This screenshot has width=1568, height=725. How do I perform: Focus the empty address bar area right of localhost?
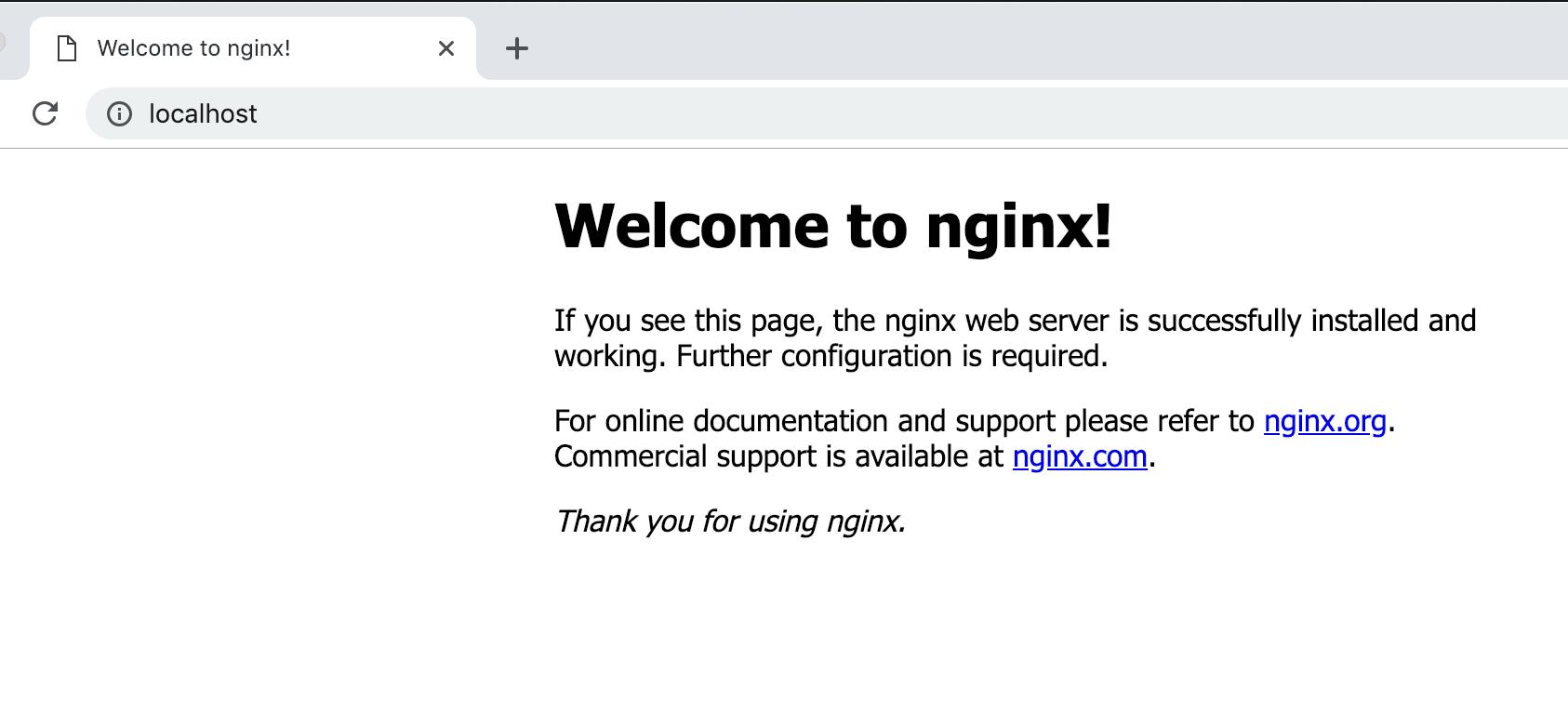click(837, 113)
